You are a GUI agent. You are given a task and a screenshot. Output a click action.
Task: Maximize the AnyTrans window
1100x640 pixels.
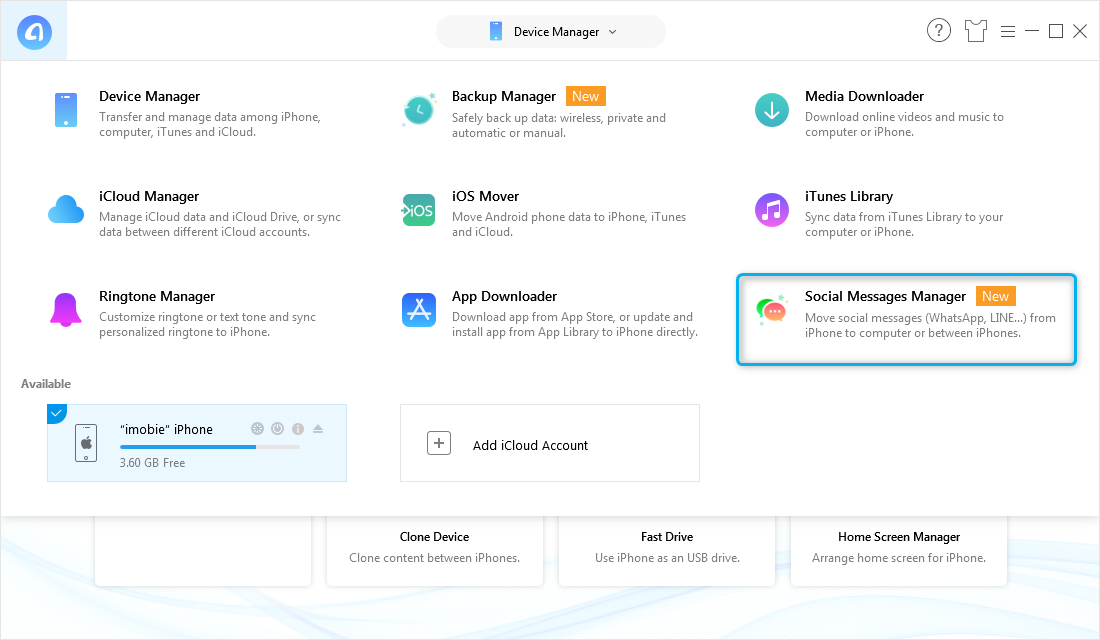[x=1056, y=31]
